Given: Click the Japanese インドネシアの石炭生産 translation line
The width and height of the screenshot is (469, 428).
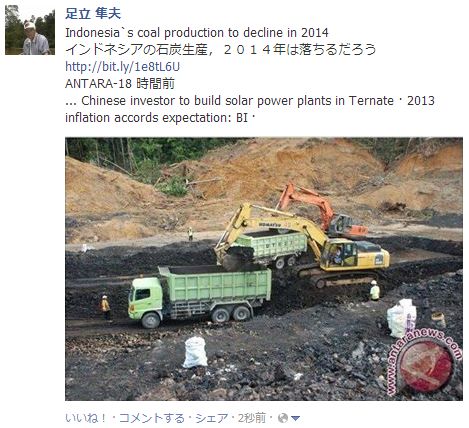Looking at the screenshot, I should click(220, 50).
